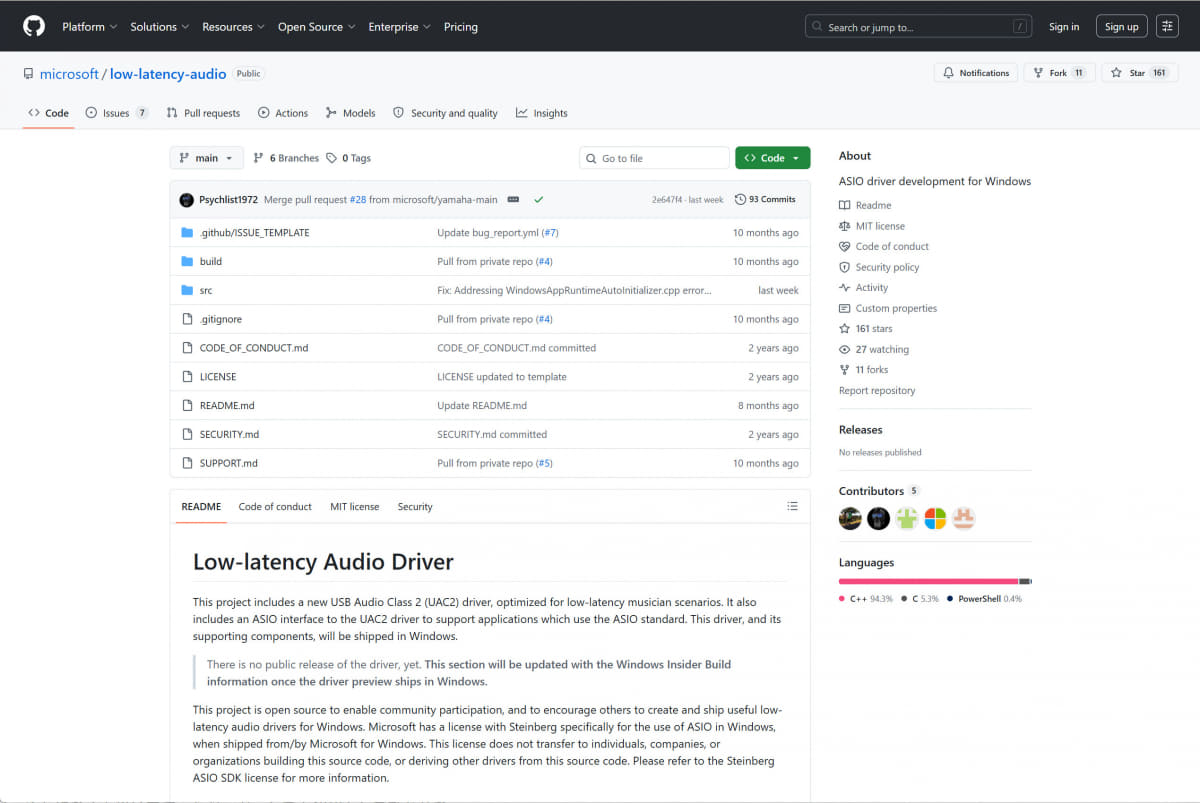View the 0 Tags link
1200x803 pixels.
tap(348, 158)
